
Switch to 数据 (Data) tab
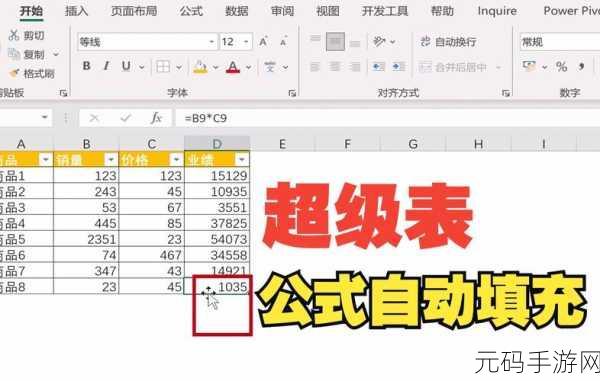(x=236, y=11)
